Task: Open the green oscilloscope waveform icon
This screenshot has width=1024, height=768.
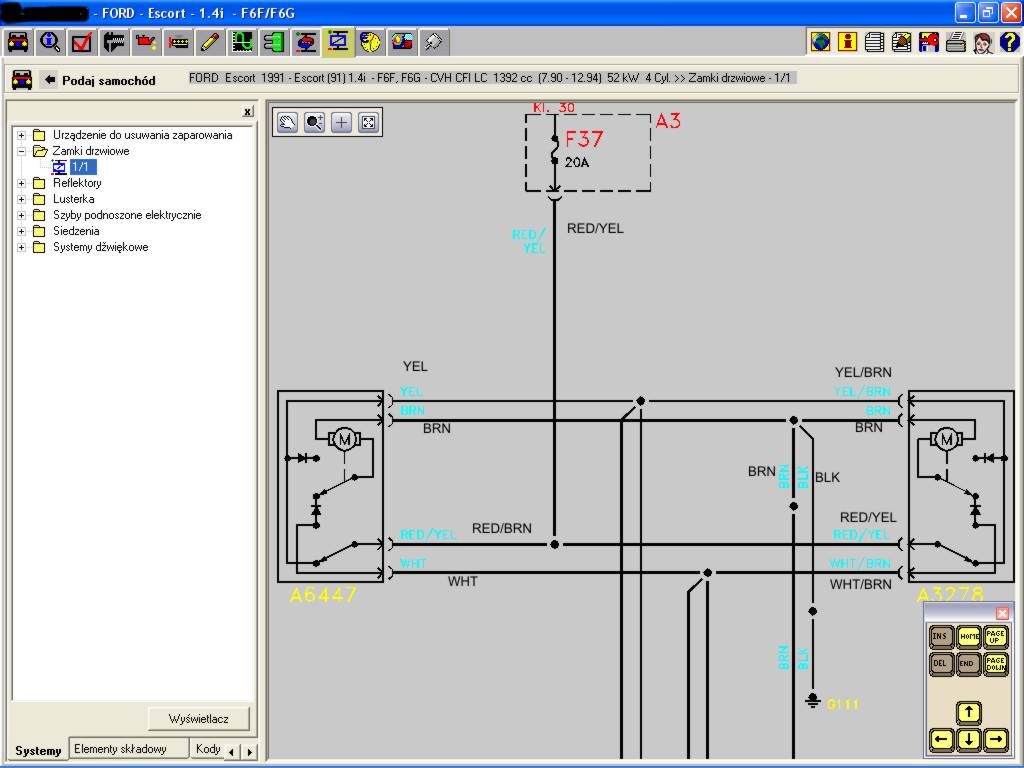Action: (242, 42)
